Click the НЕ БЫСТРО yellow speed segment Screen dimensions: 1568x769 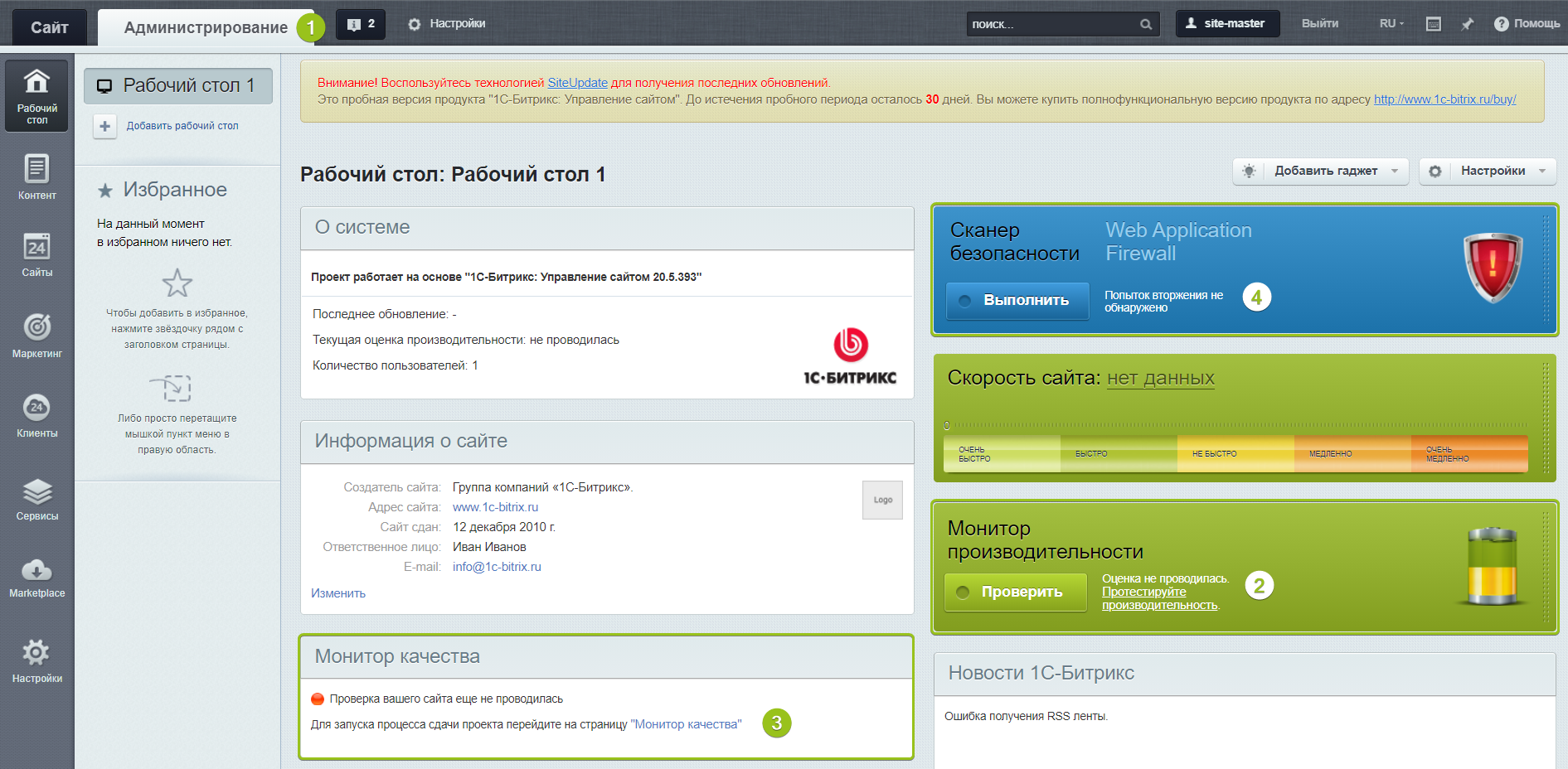click(1235, 454)
